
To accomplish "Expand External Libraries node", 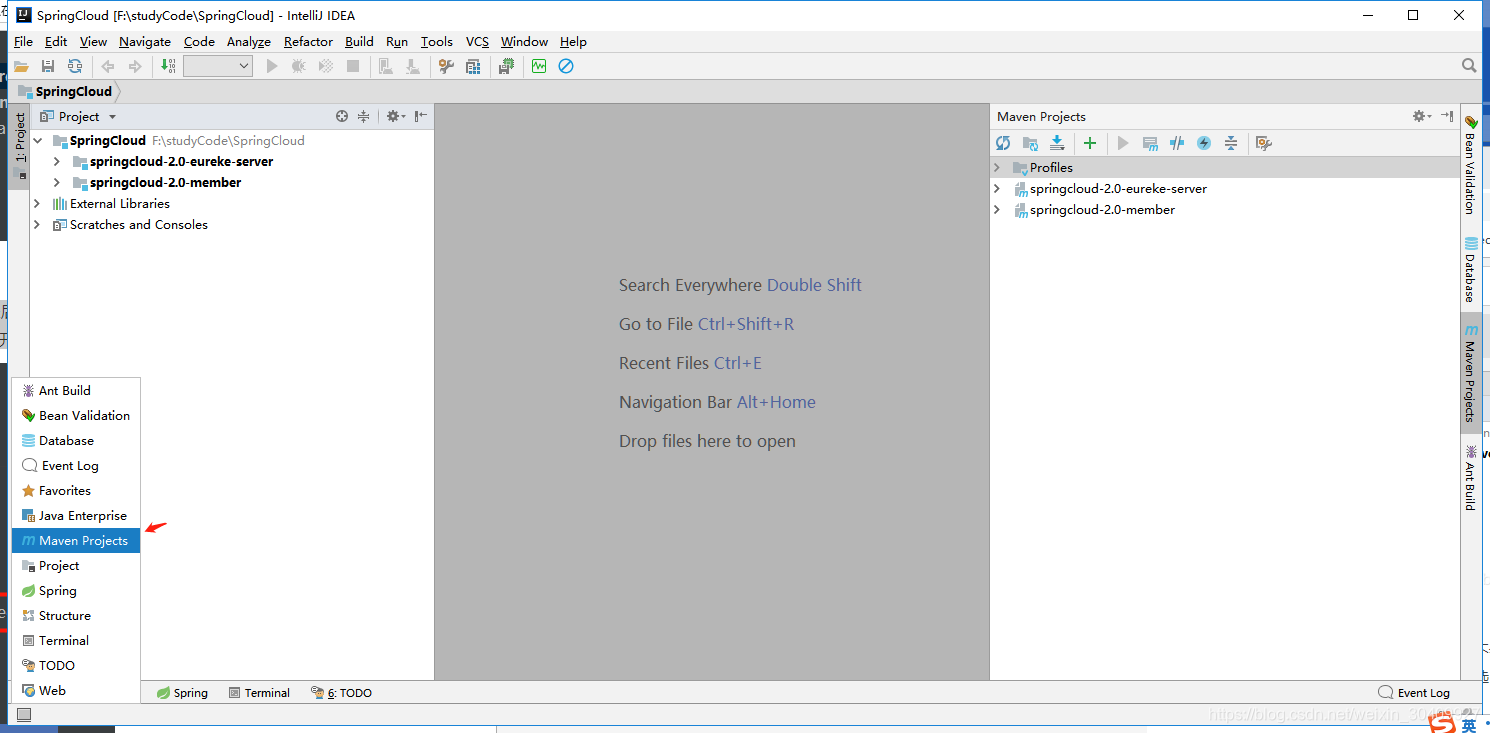I will point(38,203).
